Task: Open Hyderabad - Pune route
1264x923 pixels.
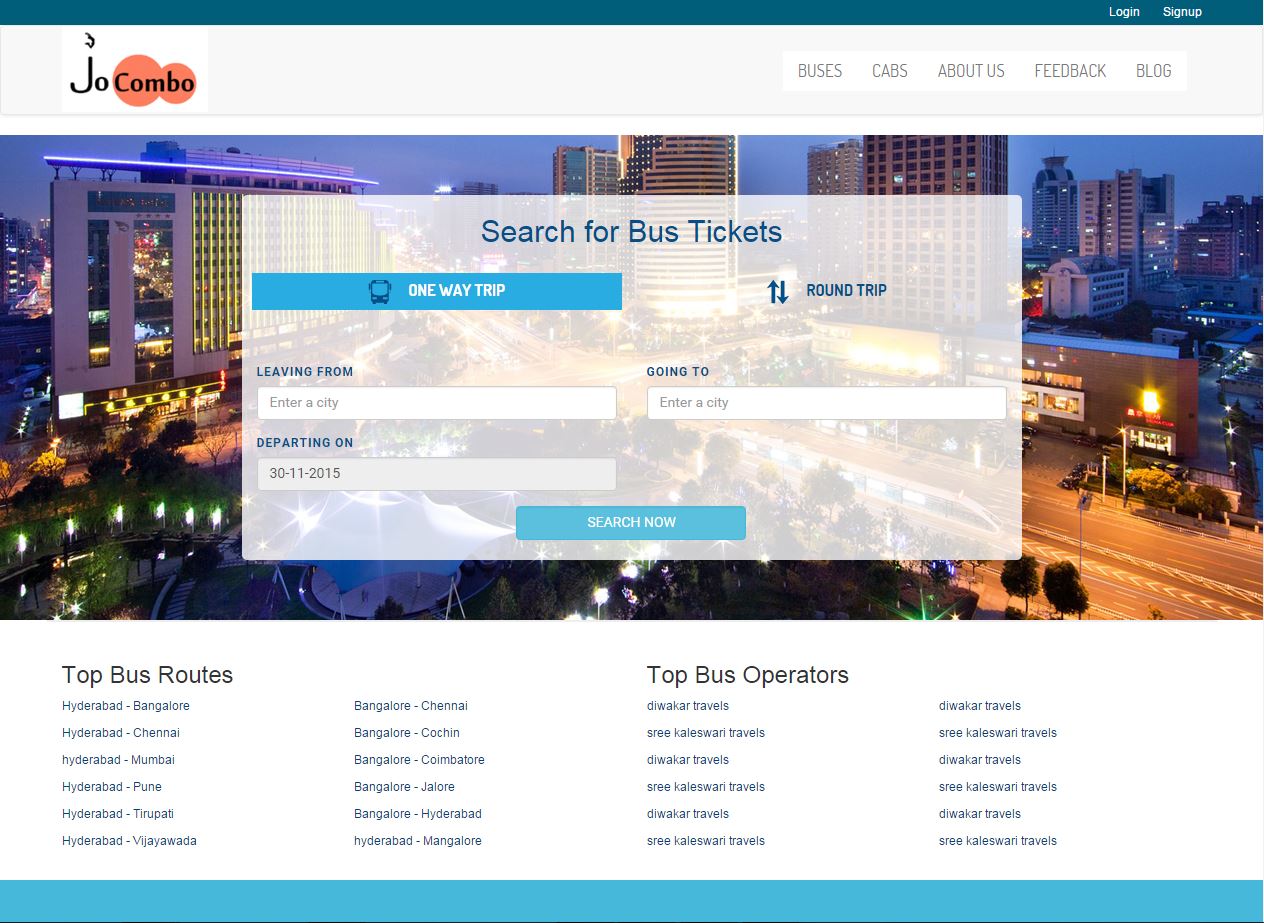Action: 112,787
